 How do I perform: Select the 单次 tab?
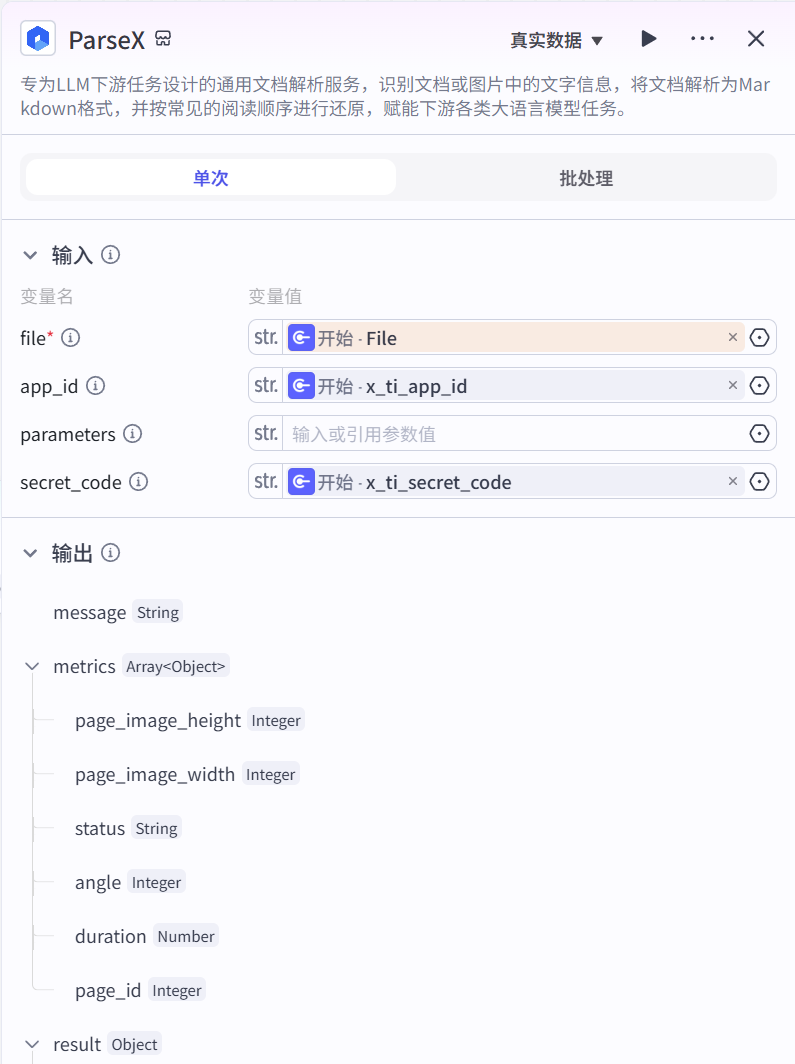pyautogui.click(x=211, y=178)
